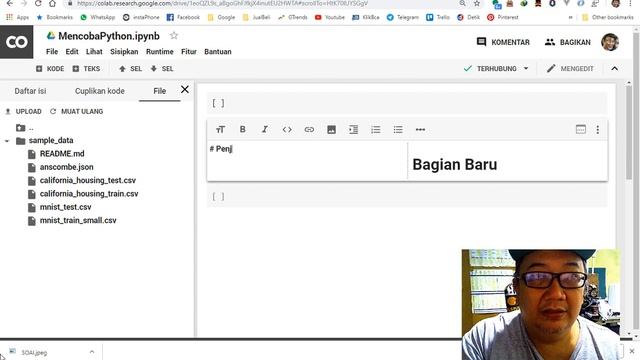Open the account profile avatar
This screenshot has height=360, width=640.
pos(610,42)
